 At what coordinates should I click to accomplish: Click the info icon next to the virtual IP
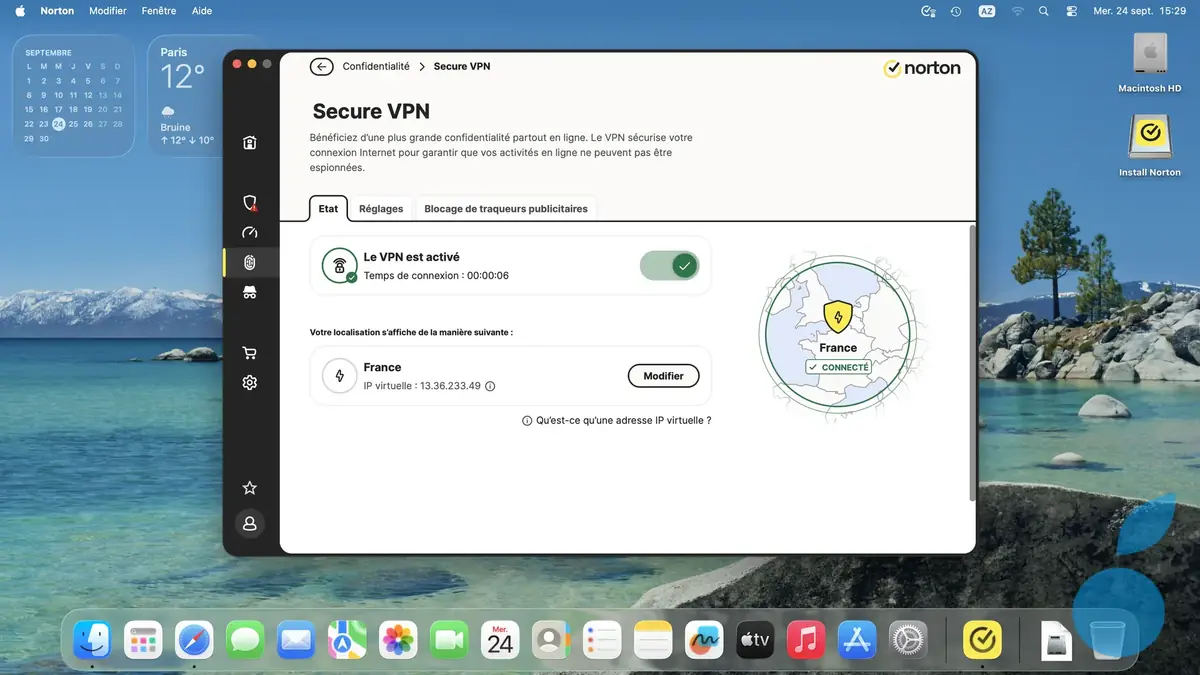(x=489, y=385)
